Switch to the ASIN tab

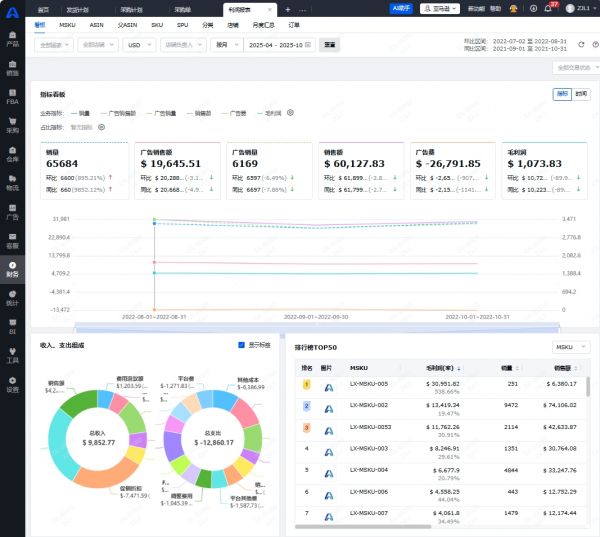[x=96, y=22]
